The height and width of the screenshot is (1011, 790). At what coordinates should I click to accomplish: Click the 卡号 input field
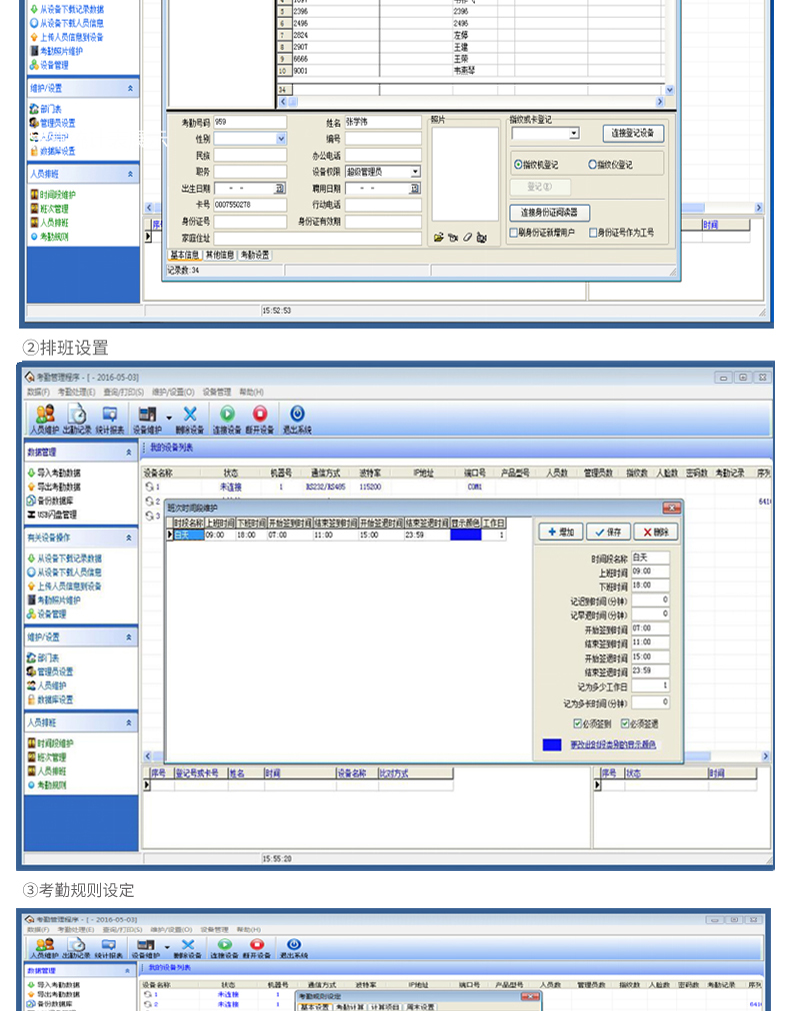pos(249,204)
